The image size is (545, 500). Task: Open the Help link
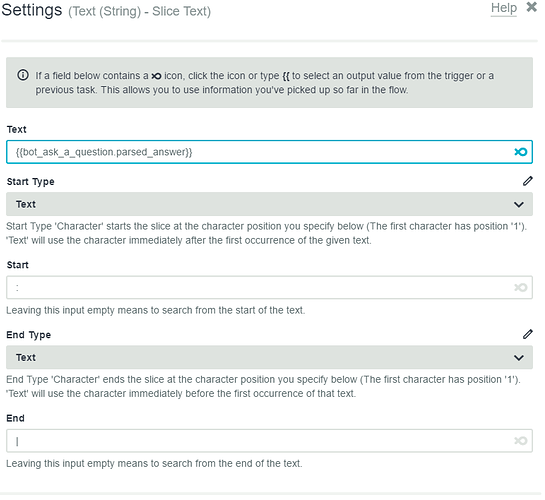click(x=503, y=8)
